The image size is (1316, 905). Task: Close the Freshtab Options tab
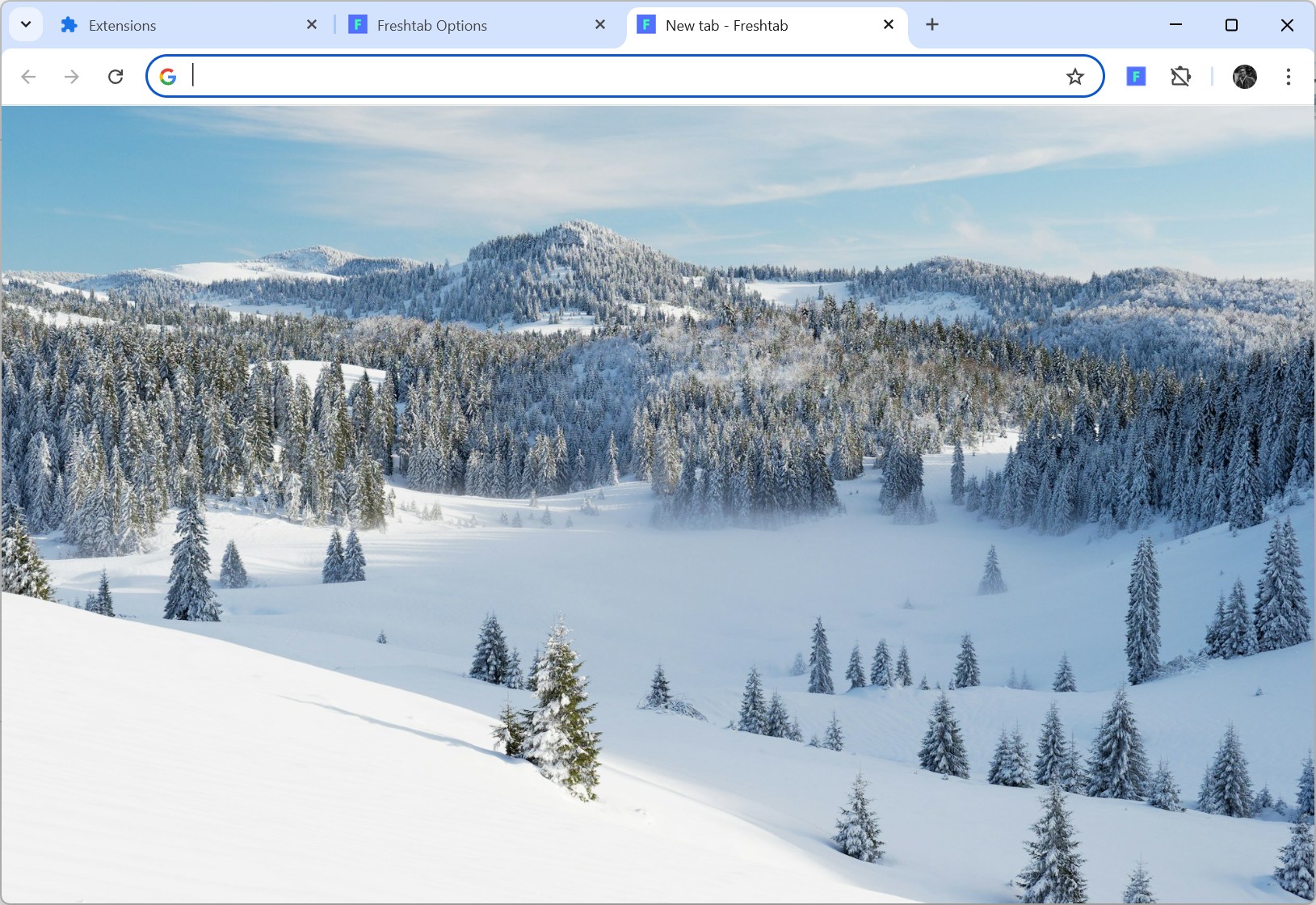coord(599,25)
